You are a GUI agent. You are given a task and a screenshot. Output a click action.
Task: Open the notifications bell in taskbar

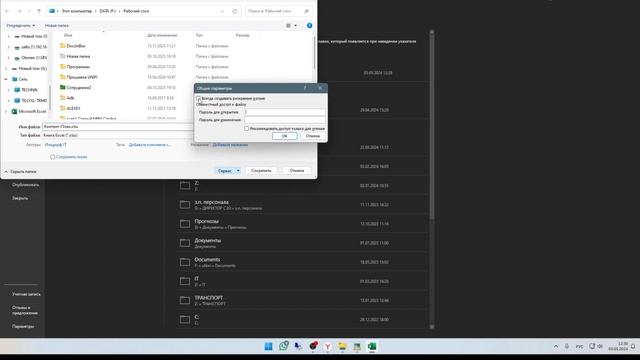click(x=633, y=347)
